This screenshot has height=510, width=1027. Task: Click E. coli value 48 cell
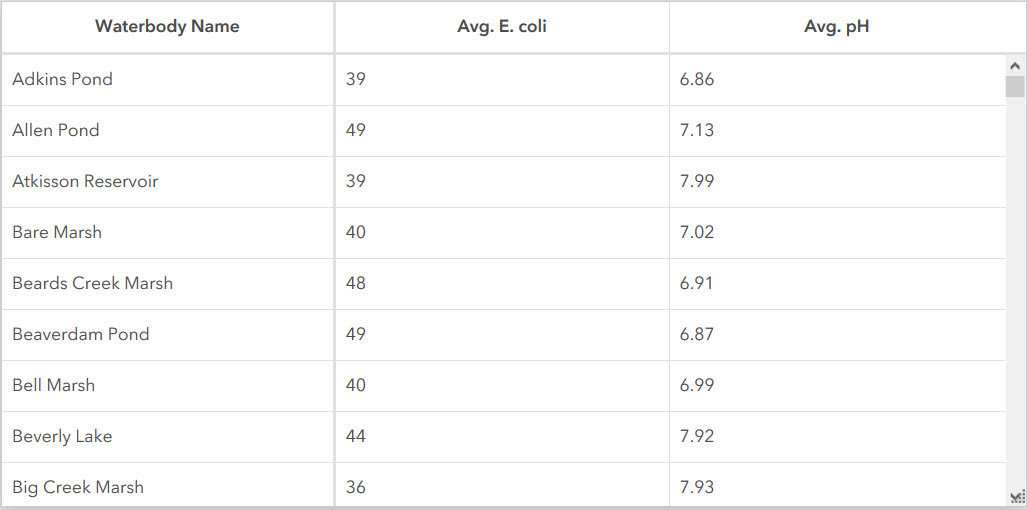[x=356, y=283]
